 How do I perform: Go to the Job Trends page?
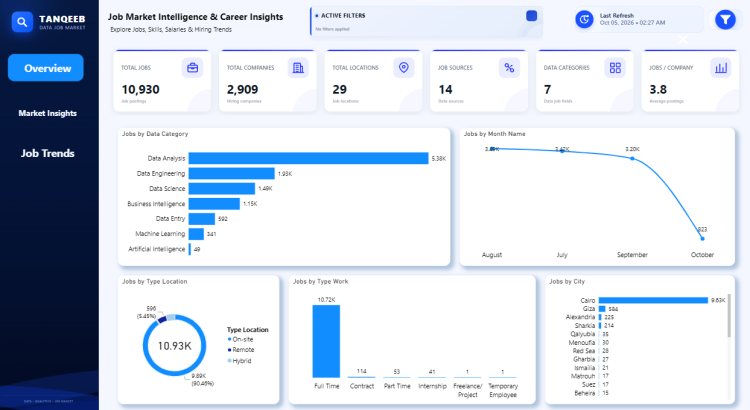[x=47, y=154]
